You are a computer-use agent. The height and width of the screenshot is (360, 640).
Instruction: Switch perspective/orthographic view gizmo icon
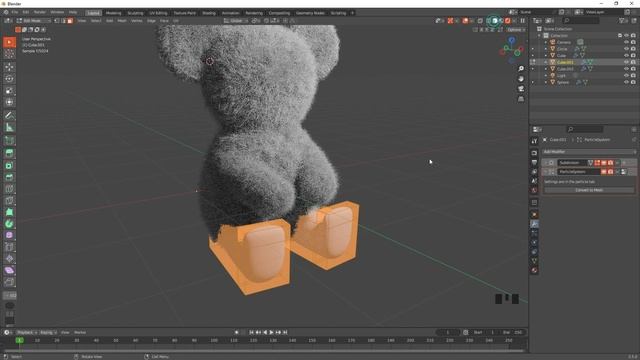click(x=521, y=99)
